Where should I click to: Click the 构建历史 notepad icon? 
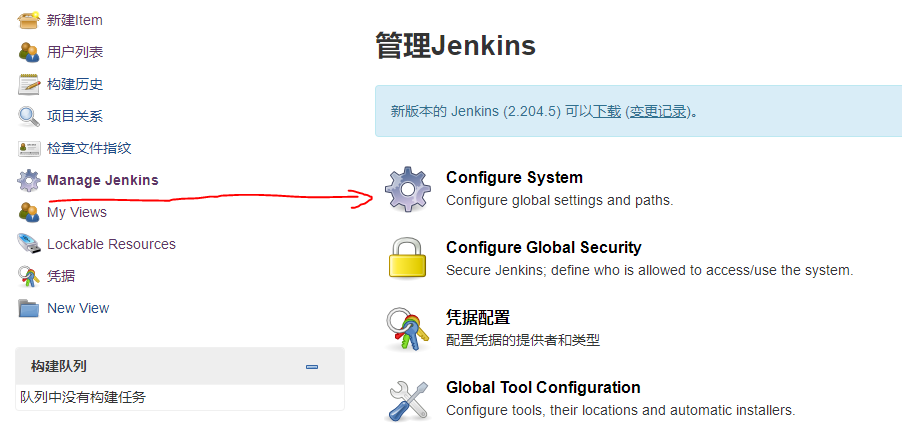click(29, 85)
